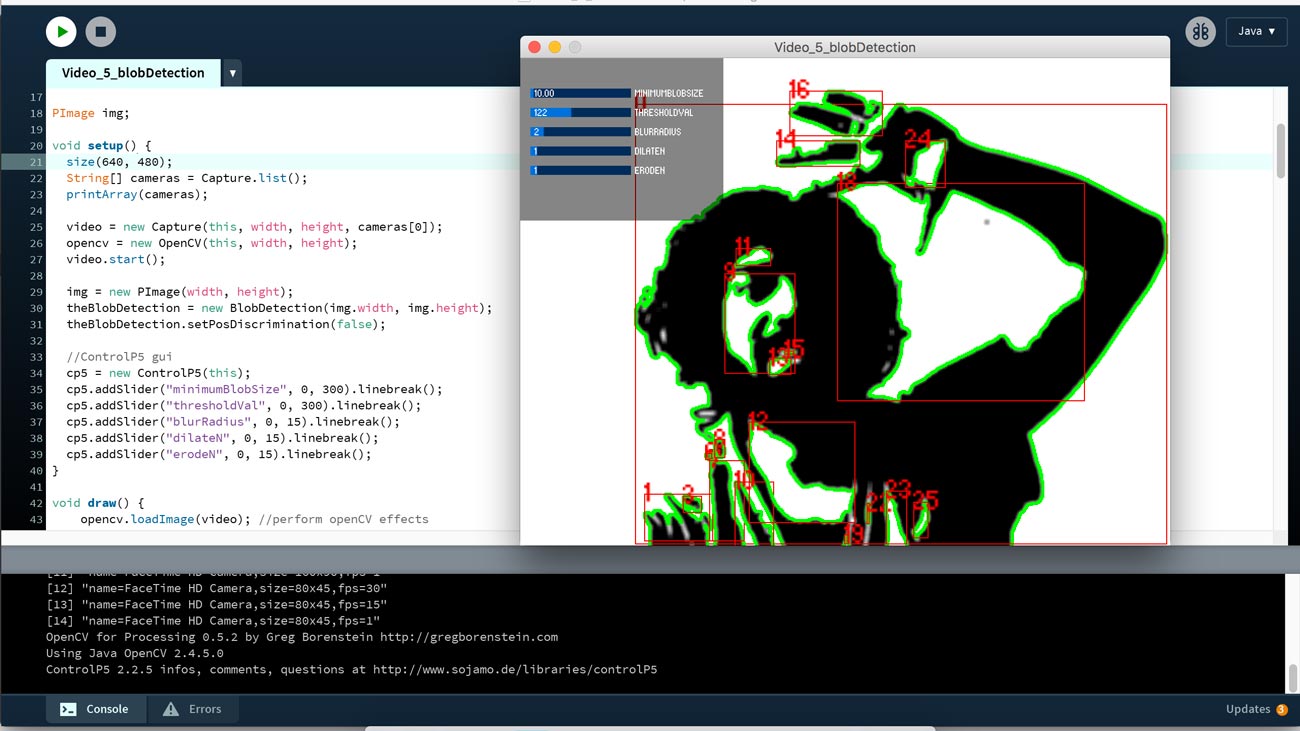Image resolution: width=1300 pixels, height=731 pixels.
Task: Switch to the Console tab
Action: pyautogui.click(x=95, y=709)
